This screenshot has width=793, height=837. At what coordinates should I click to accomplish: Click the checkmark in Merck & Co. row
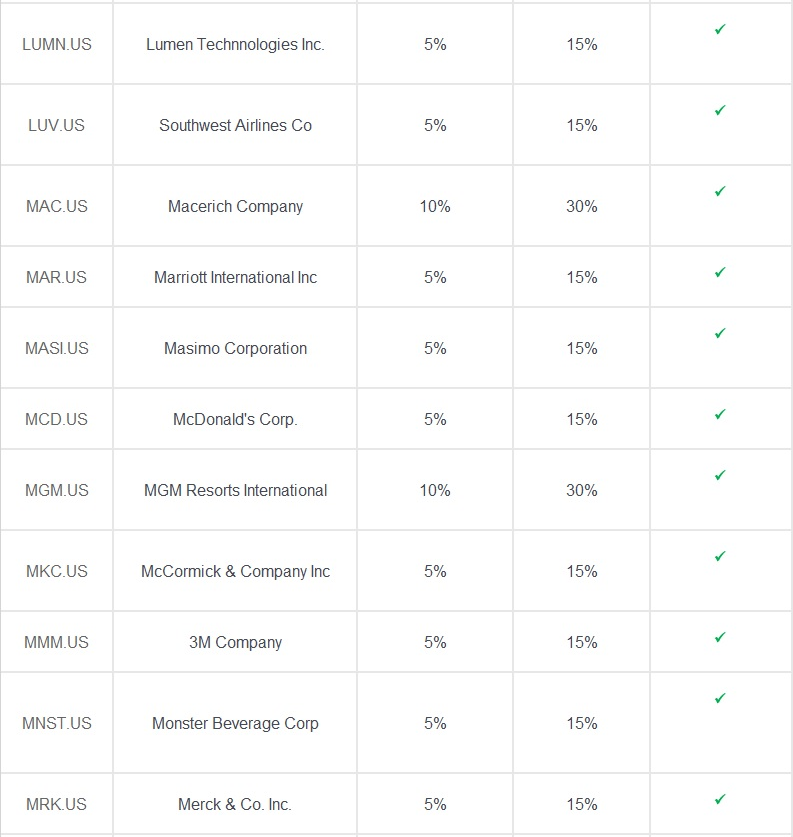720,800
